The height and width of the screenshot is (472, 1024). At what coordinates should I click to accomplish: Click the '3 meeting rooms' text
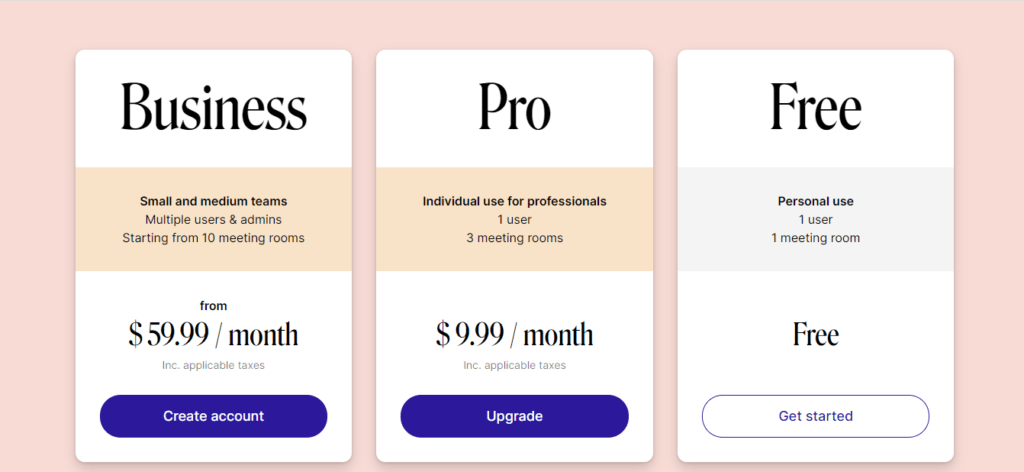click(x=514, y=238)
